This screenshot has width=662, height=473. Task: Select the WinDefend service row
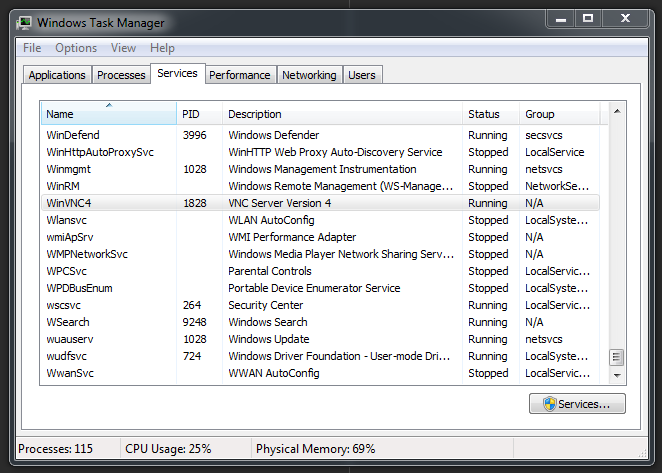pos(320,135)
